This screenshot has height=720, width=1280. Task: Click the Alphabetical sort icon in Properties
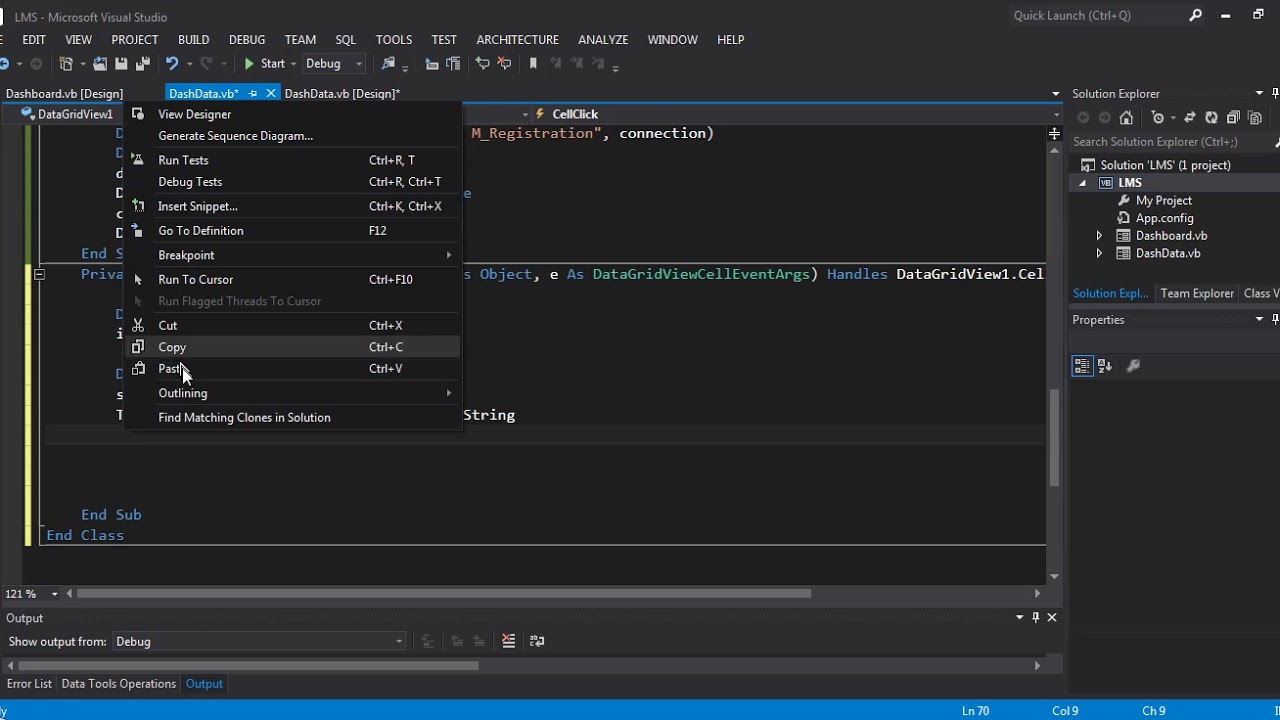coord(1105,366)
